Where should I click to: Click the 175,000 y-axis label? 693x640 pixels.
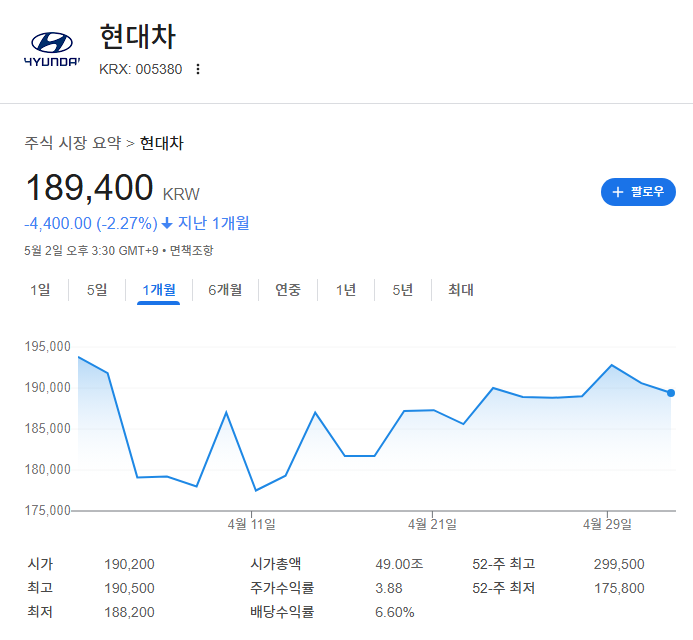[x=48, y=510]
